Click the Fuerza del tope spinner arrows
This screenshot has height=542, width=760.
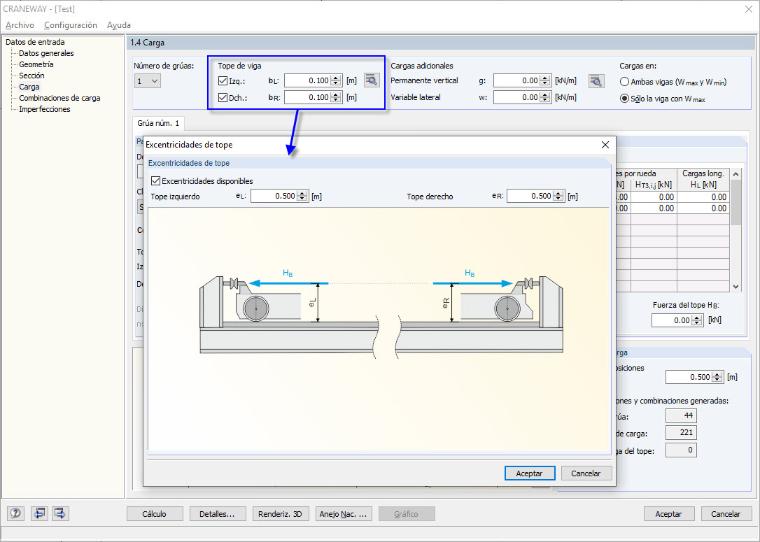[697, 320]
